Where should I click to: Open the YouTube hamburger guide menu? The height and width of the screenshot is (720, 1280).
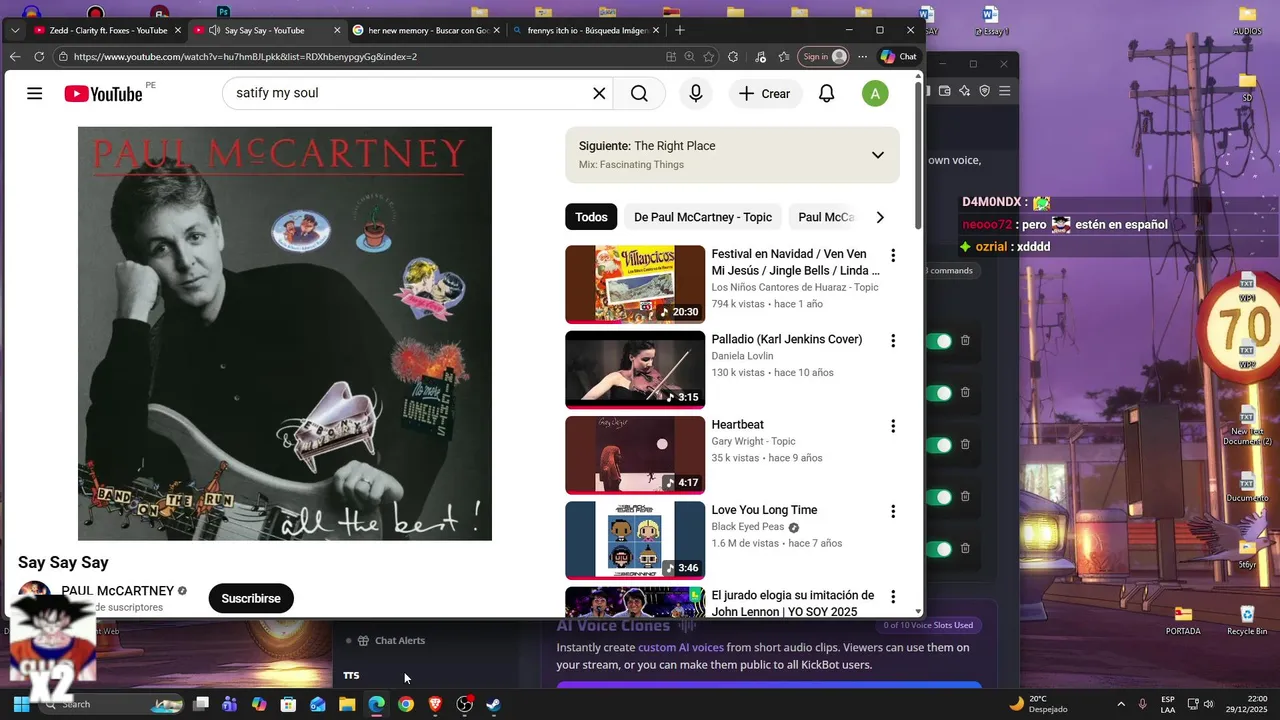pos(35,94)
